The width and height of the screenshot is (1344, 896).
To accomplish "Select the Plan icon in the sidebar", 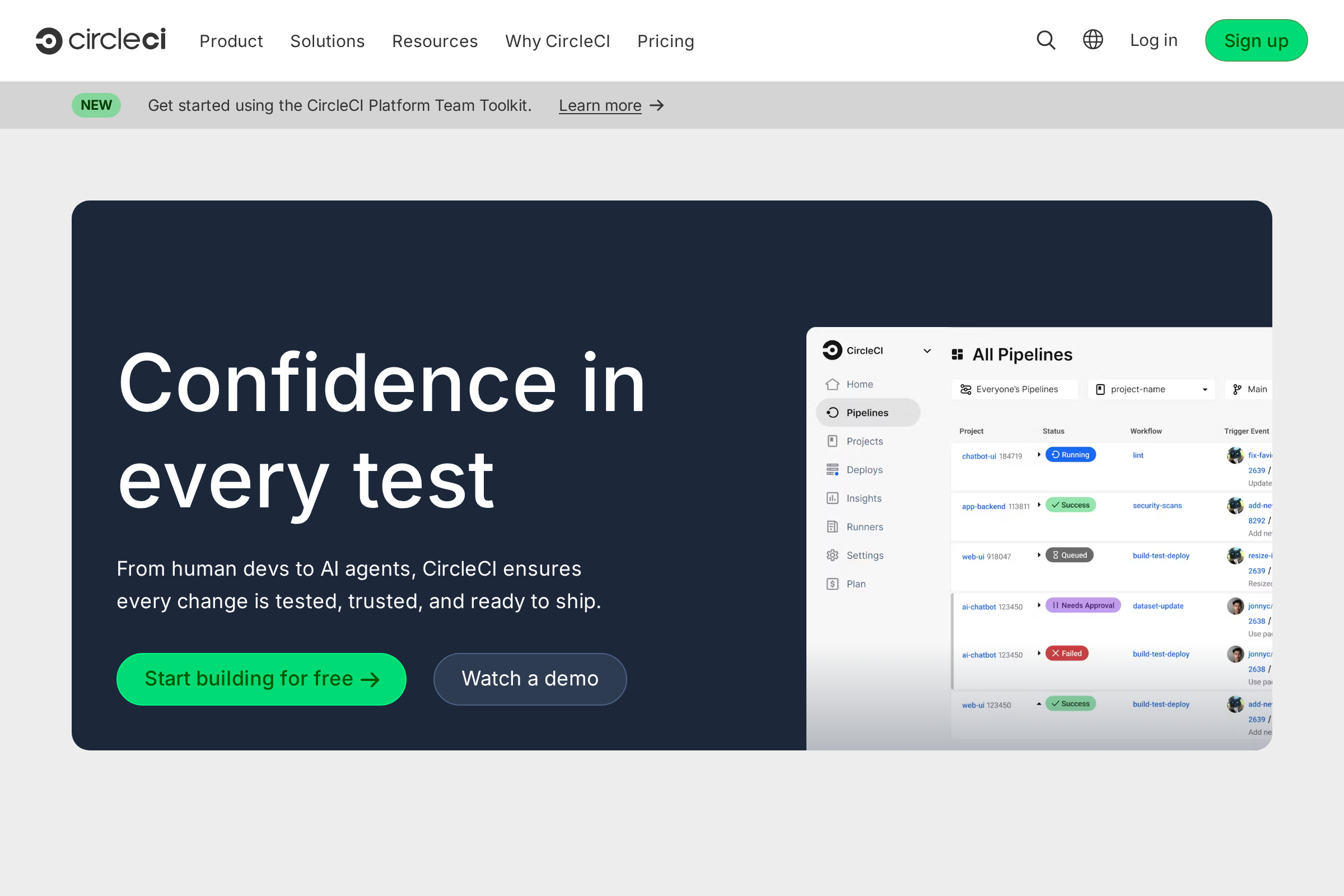I will pos(833,584).
